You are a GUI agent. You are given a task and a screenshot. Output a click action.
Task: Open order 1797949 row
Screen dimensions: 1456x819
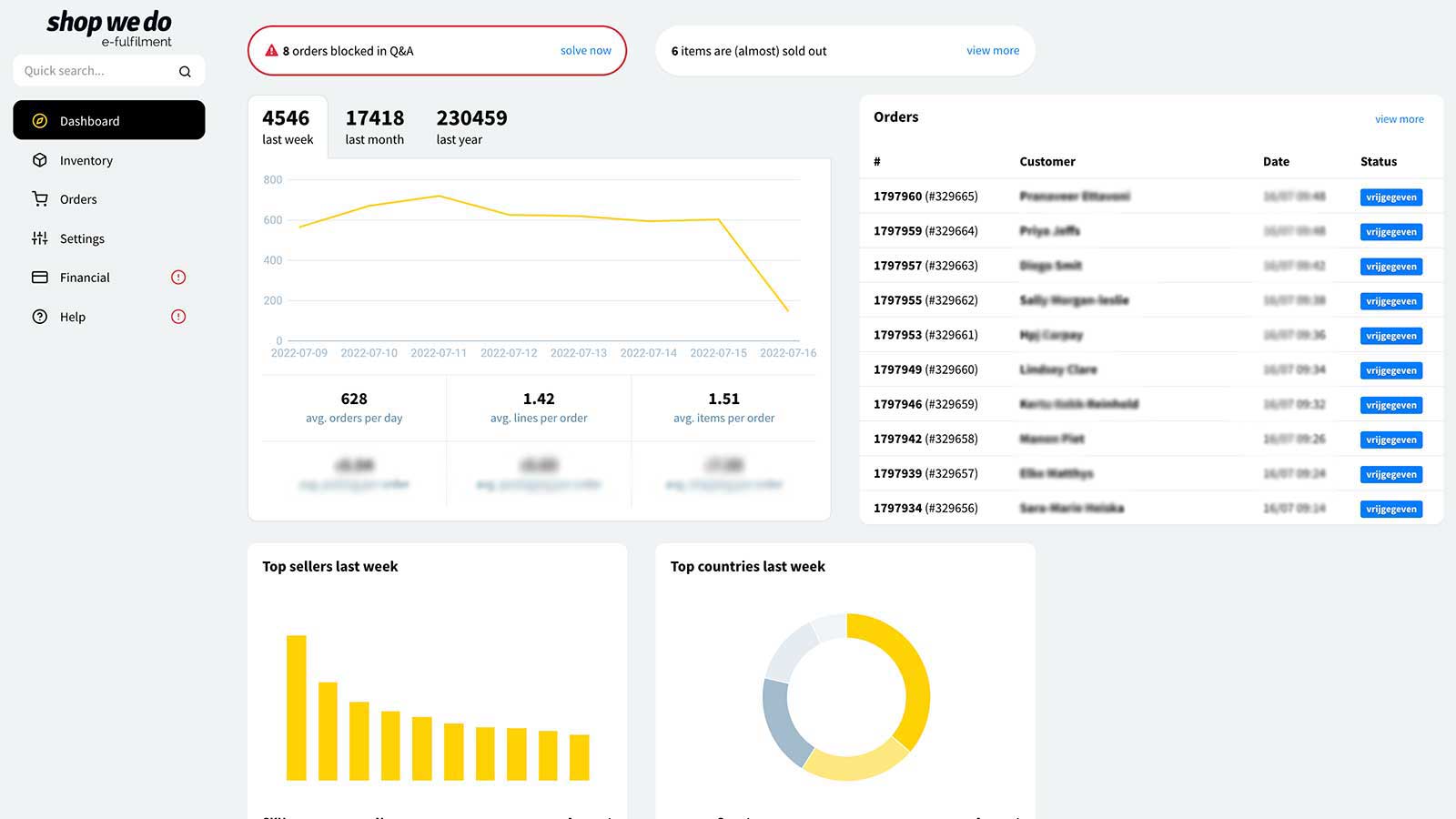pos(1151,369)
